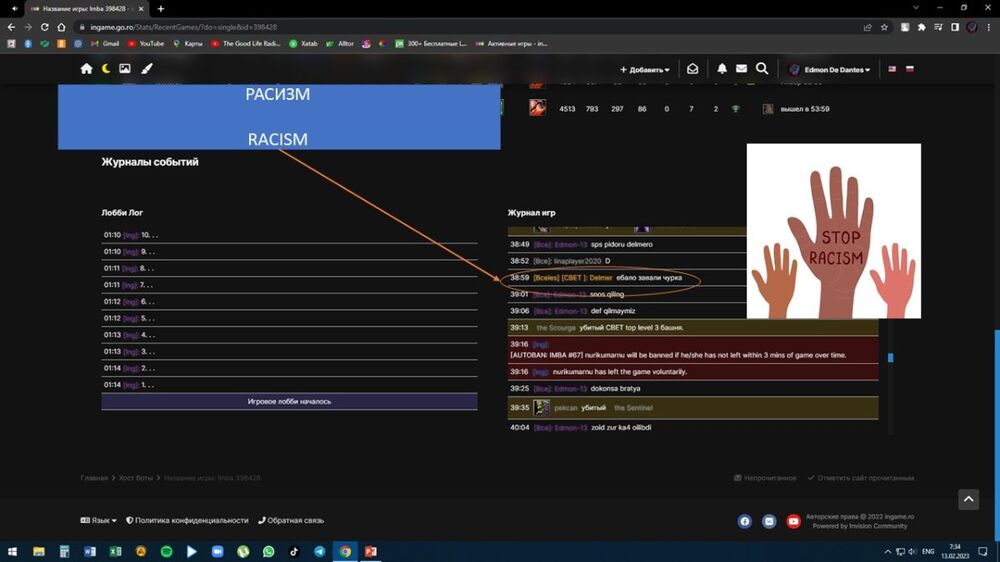Open the Обратная связь link
Image resolution: width=1000 pixels, height=562 pixels.
(x=290, y=521)
